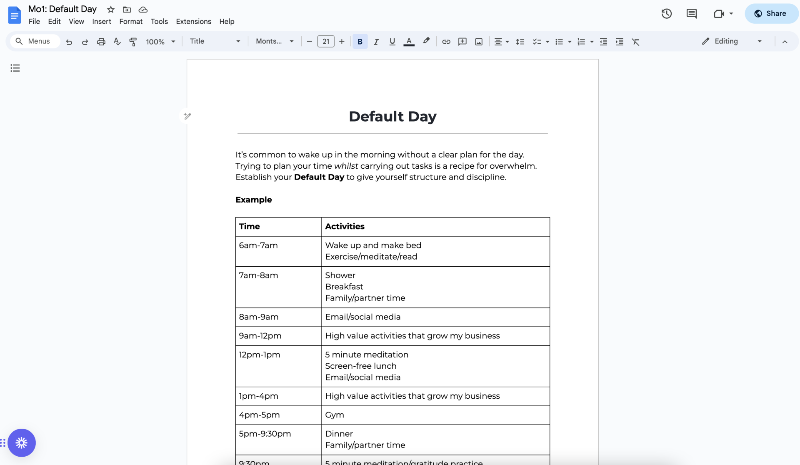Click the 5pm-9:30pm table cell
Image resolution: width=800 pixels, height=465 pixels.
click(x=279, y=439)
